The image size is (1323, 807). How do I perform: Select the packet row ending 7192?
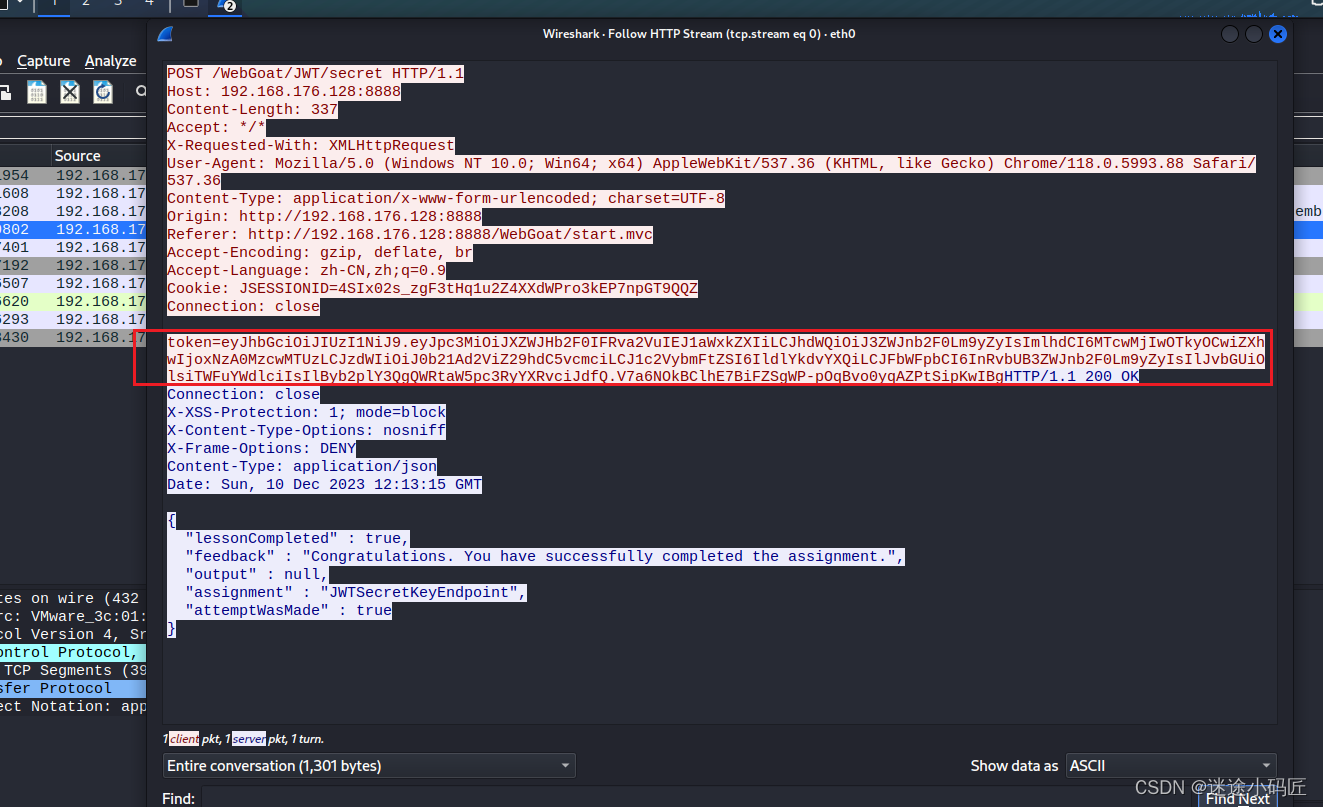tap(73, 265)
